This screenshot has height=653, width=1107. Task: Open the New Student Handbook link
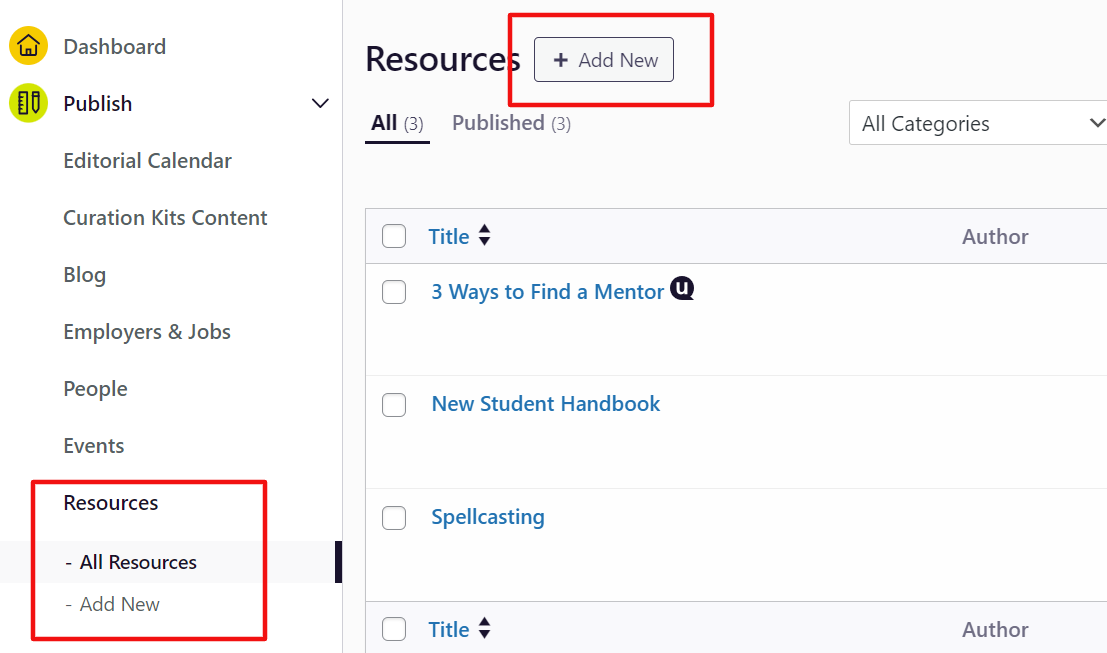[x=546, y=404]
